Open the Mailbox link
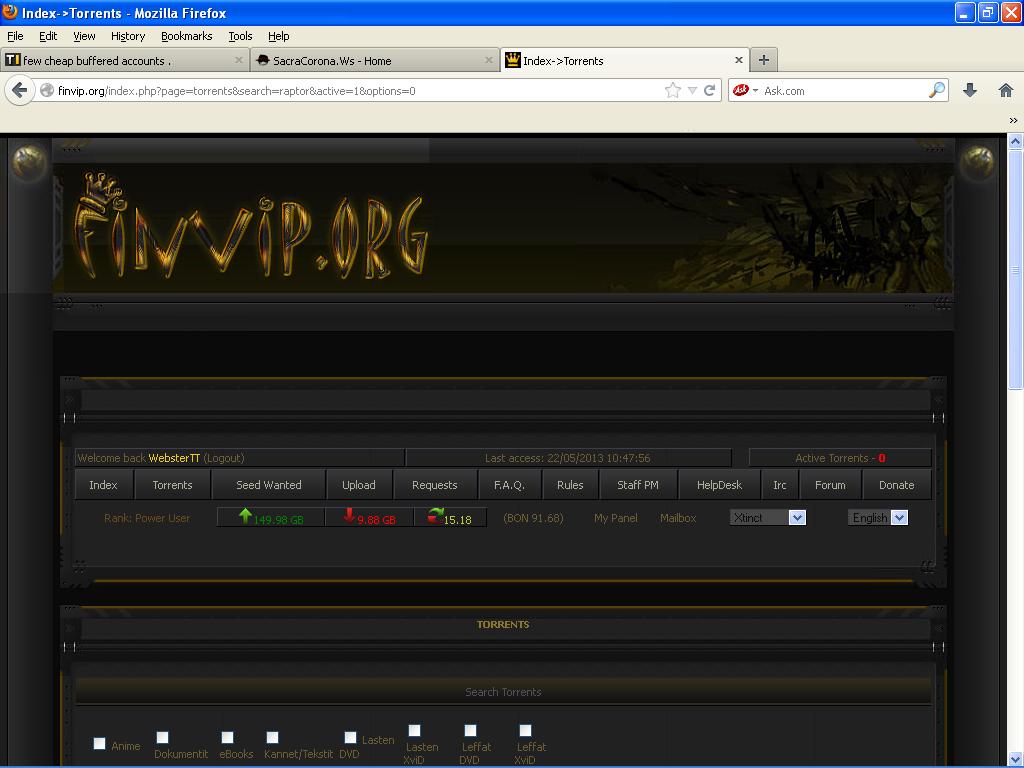The width and height of the screenshot is (1024, 768). (678, 518)
